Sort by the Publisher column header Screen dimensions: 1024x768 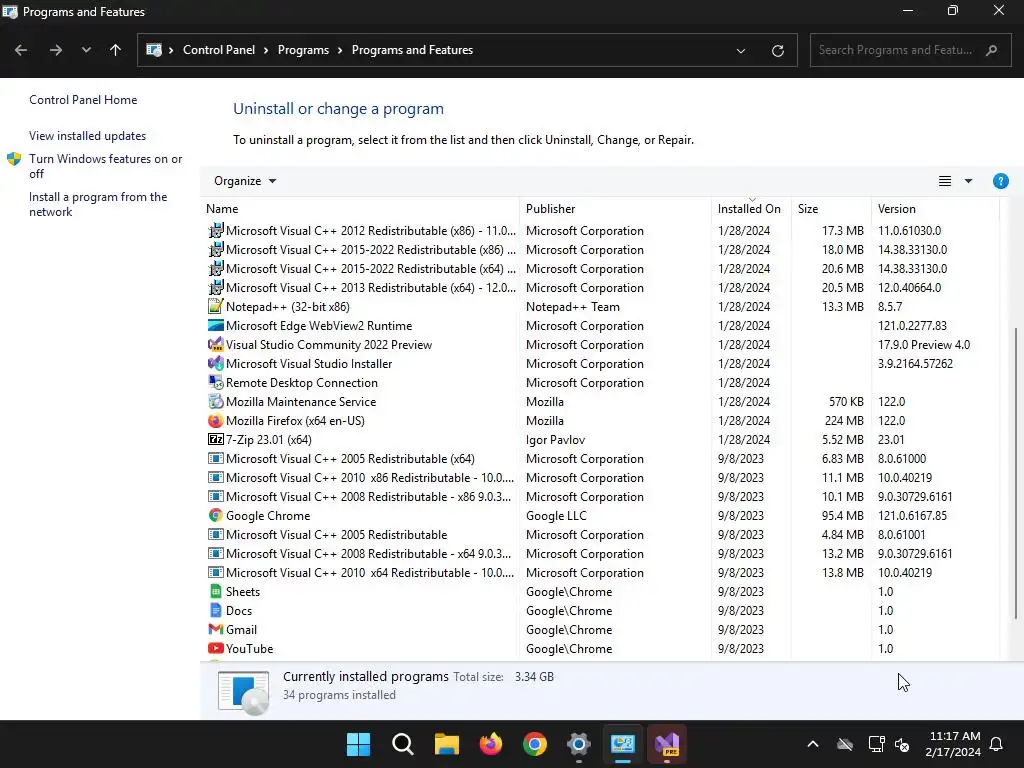tap(615, 209)
